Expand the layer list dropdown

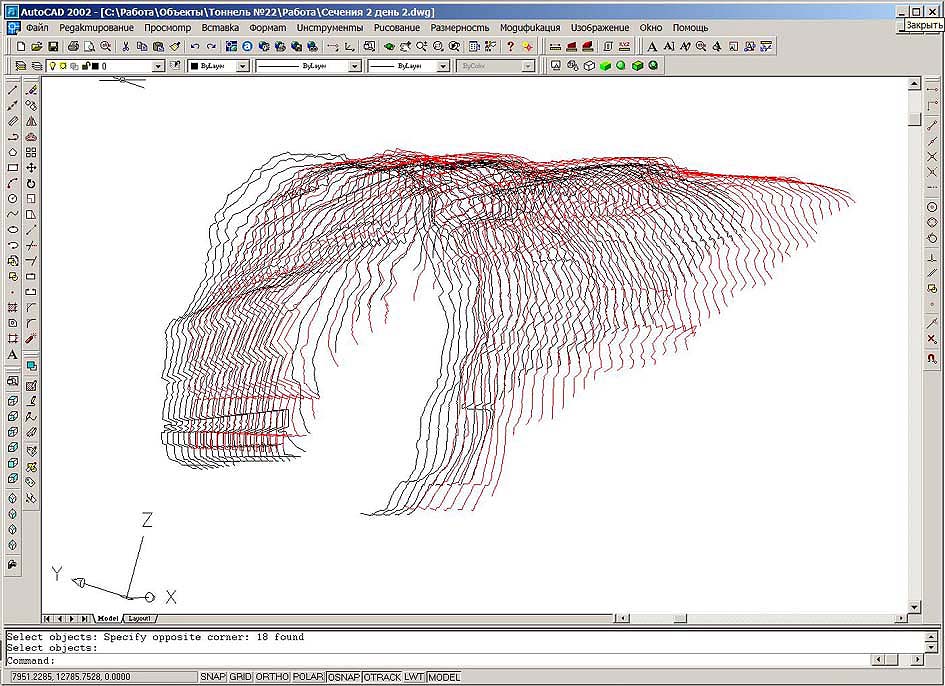[x=158, y=66]
